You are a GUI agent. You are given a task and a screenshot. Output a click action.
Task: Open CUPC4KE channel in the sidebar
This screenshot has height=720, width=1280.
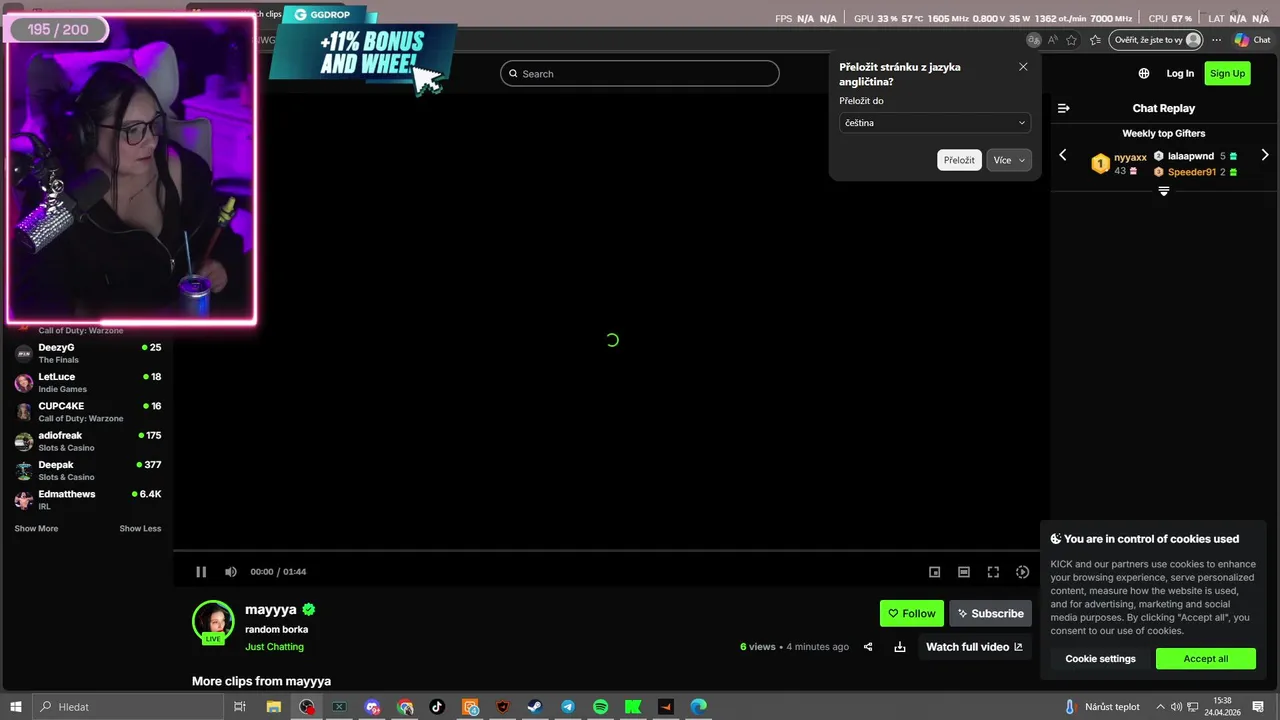(x=88, y=412)
